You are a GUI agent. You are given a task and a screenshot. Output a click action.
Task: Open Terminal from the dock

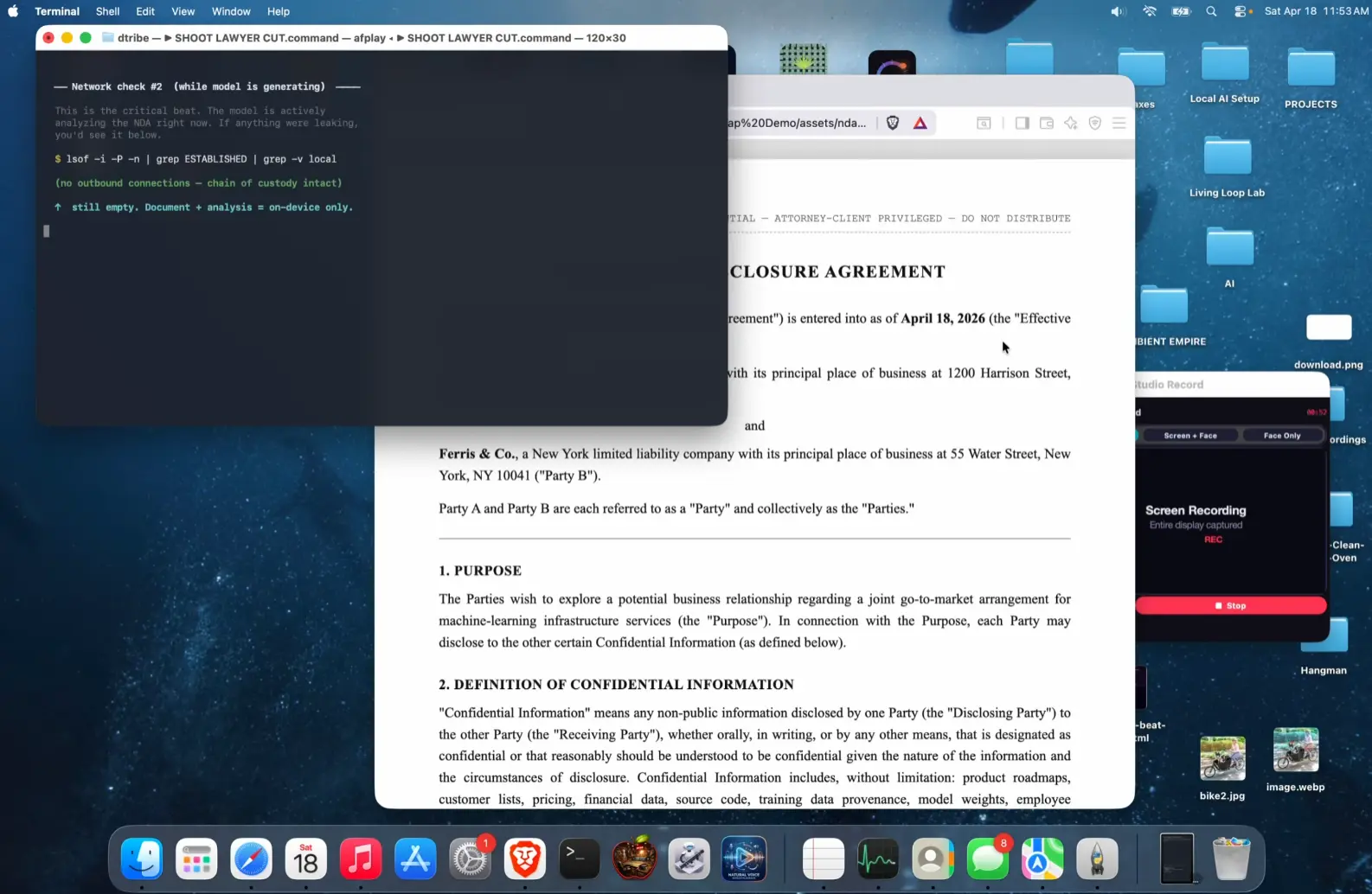pyautogui.click(x=580, y=859)
